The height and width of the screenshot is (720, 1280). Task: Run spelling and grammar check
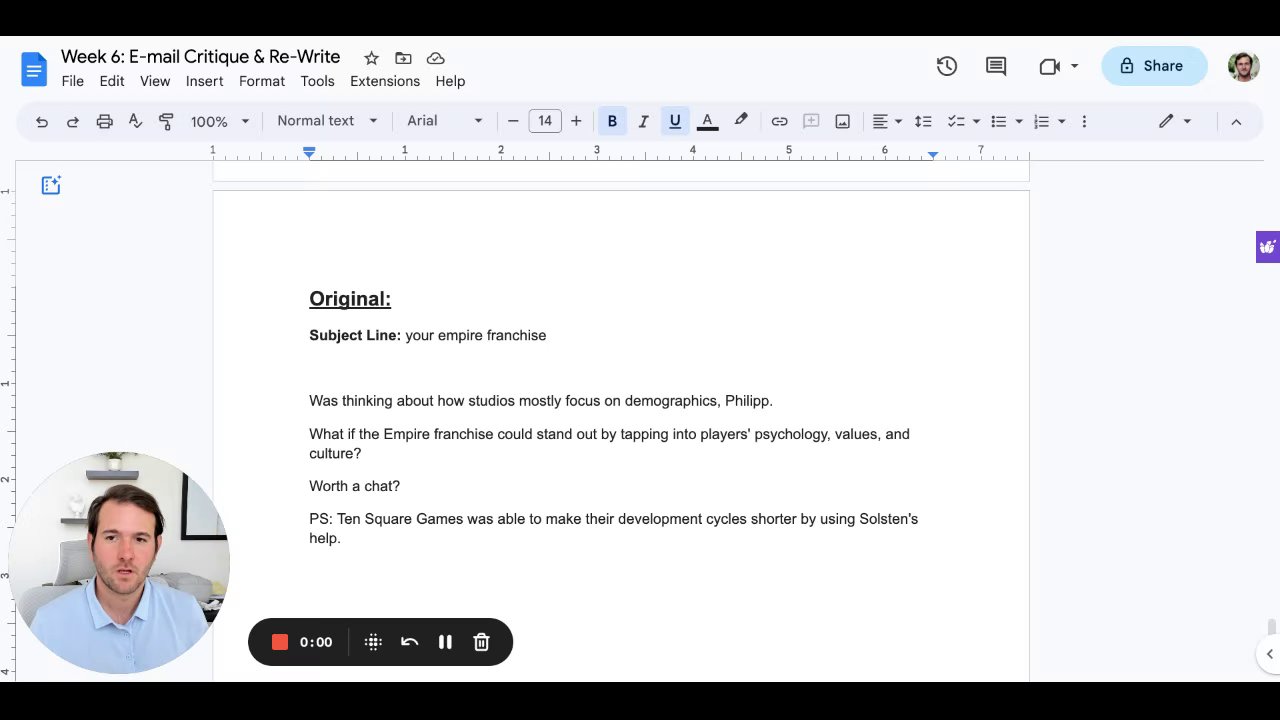coord(135,121)
